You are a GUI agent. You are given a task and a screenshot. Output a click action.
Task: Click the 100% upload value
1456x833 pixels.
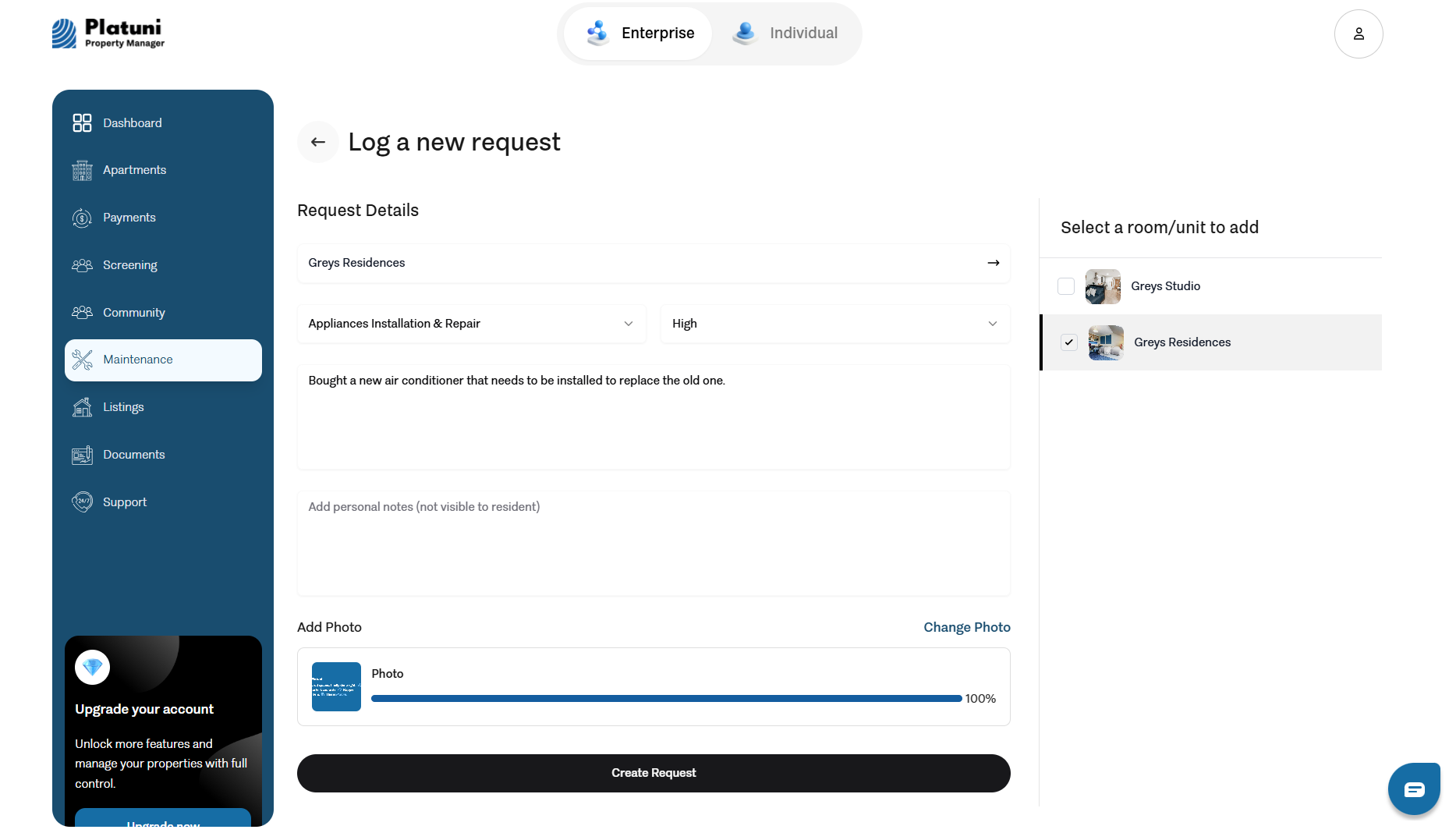tap(980, 699)
